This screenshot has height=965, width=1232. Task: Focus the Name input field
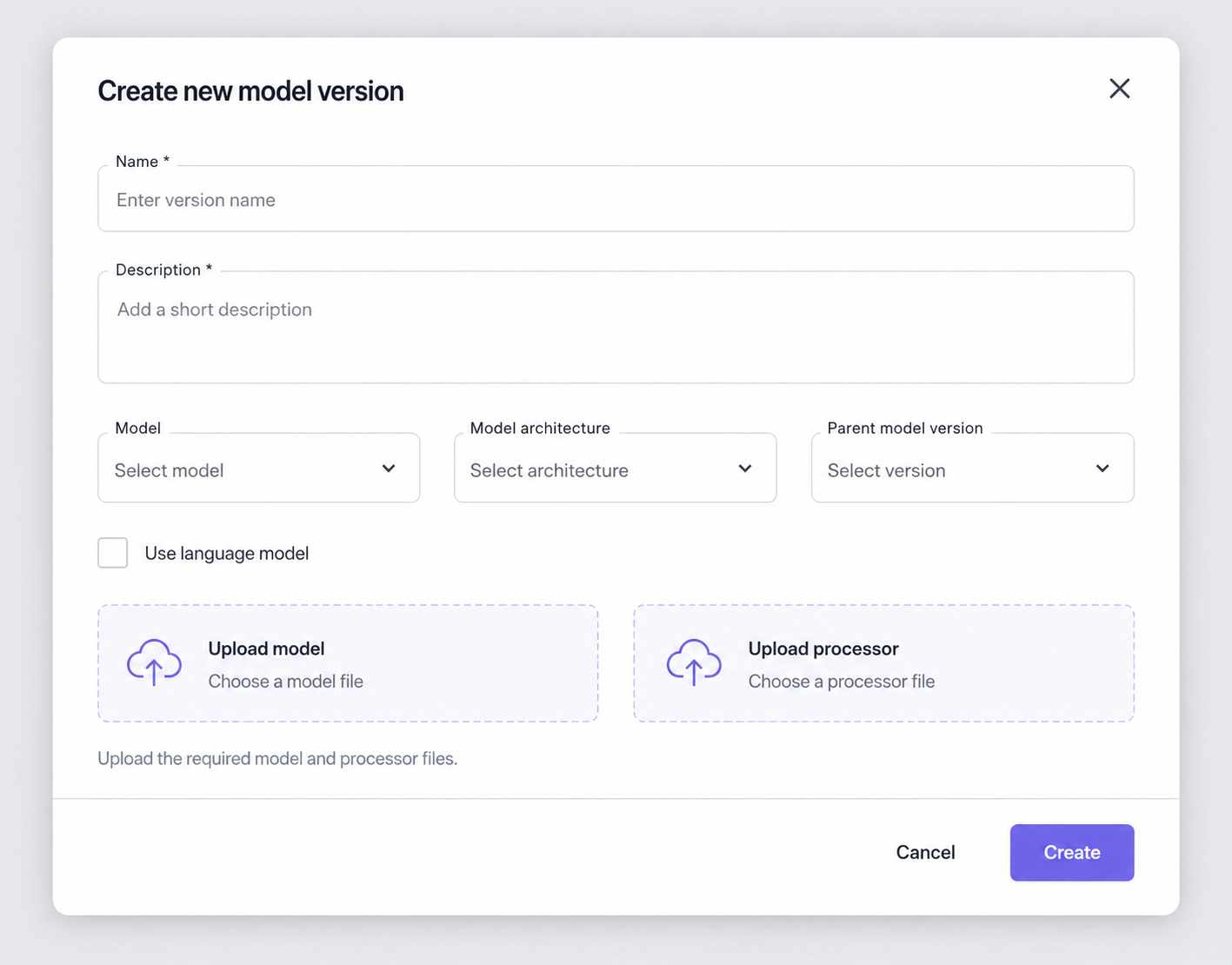[x=616, y=199]
